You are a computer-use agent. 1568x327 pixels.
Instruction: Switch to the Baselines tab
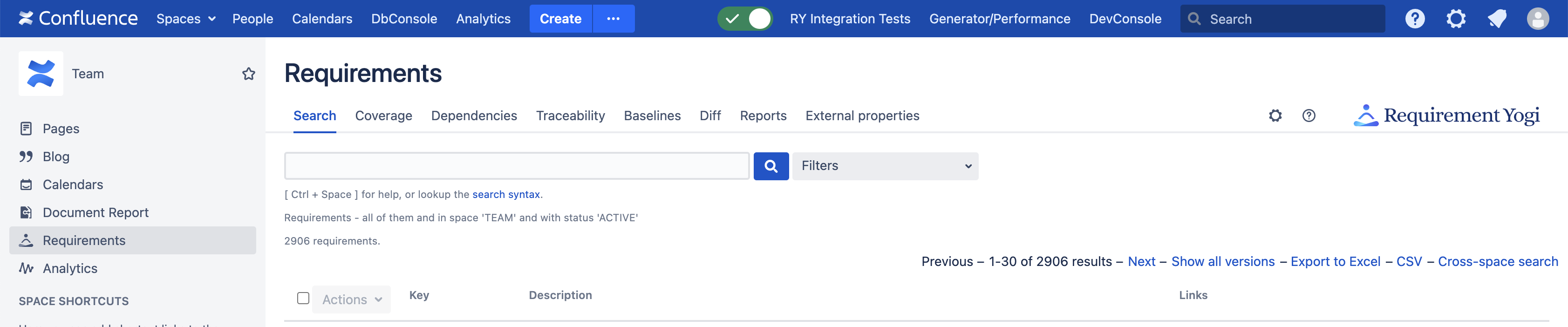[x=652, y=116]
